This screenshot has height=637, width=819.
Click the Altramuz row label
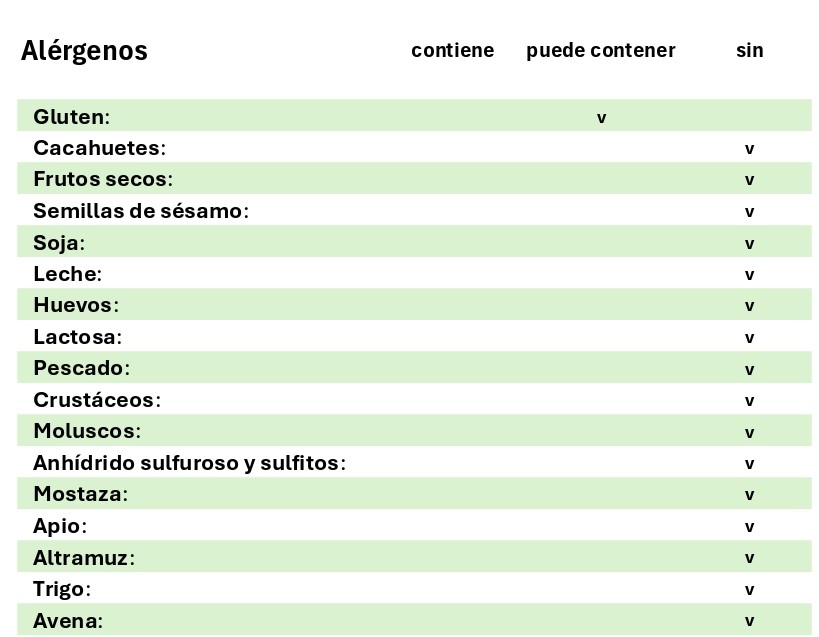83,558
